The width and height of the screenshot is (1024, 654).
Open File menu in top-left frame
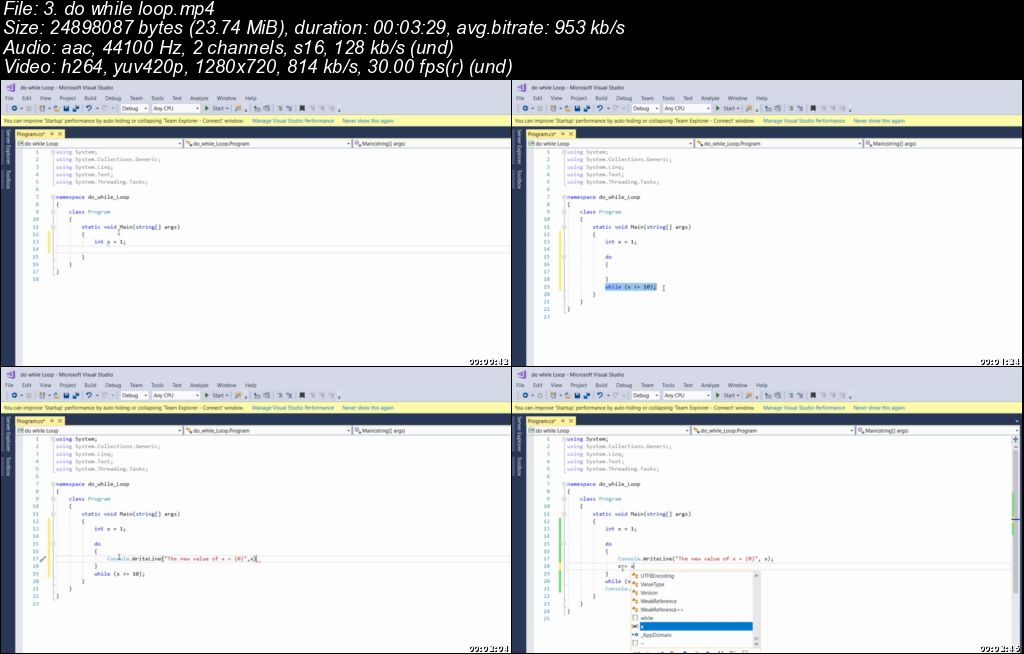(9, 98)
